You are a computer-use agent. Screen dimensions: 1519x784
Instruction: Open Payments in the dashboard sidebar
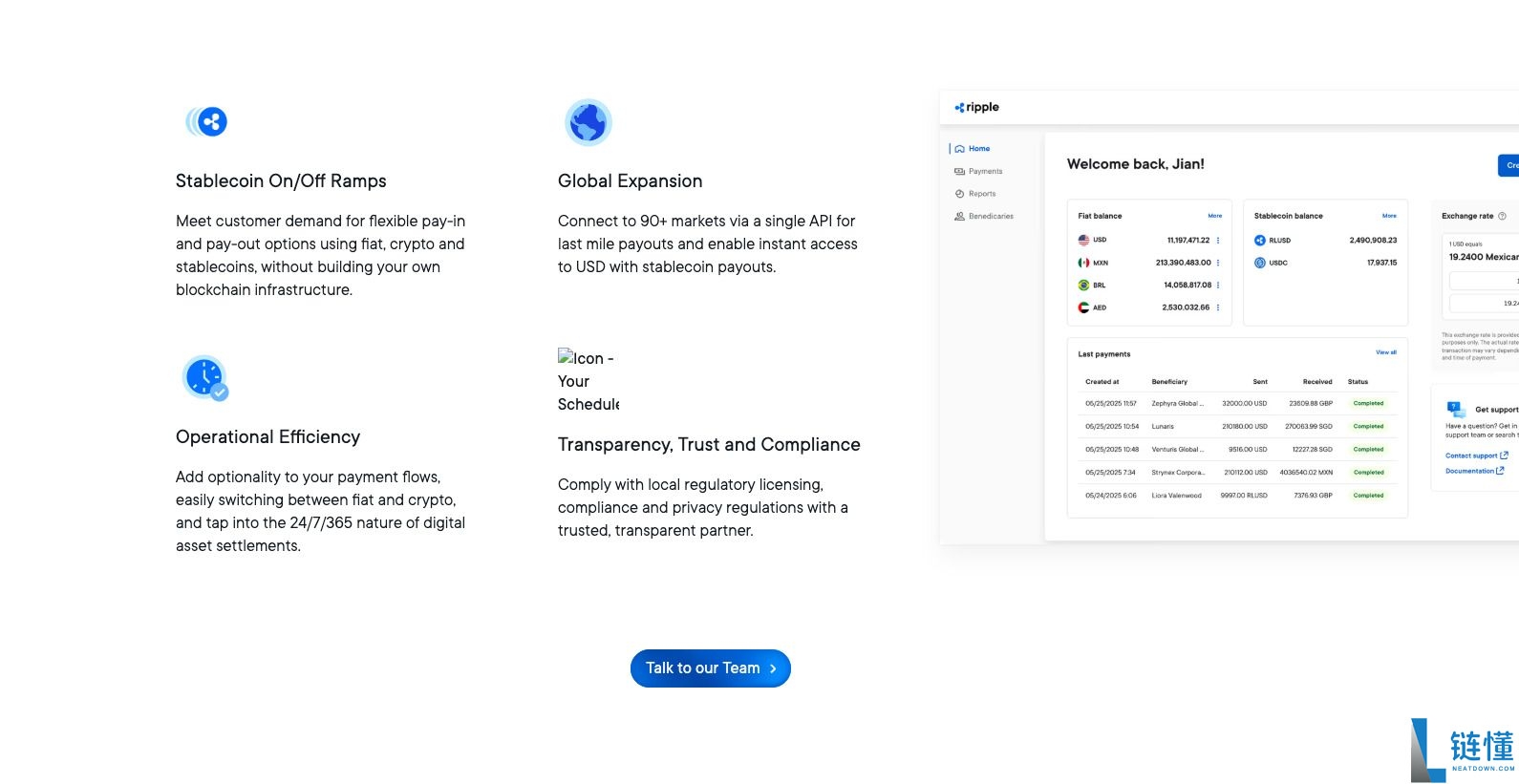(x=984, y=172)
